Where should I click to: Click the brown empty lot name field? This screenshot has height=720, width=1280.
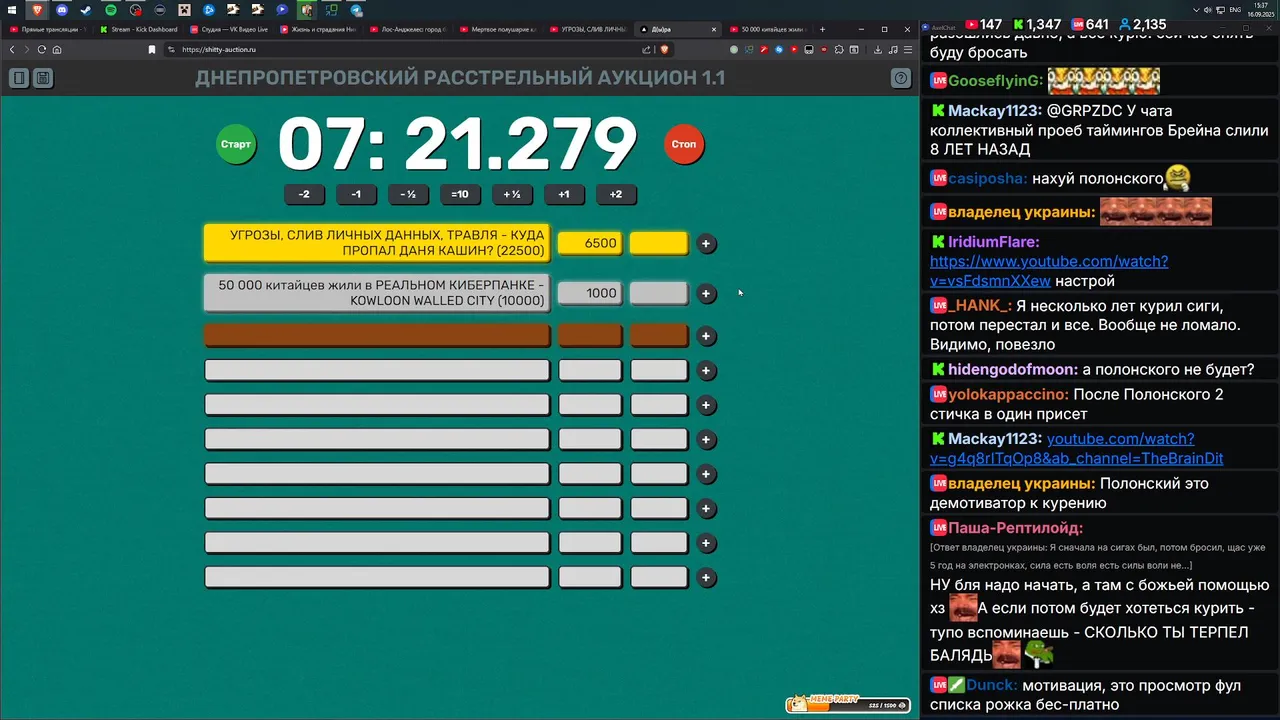click(x=377, y=336)
